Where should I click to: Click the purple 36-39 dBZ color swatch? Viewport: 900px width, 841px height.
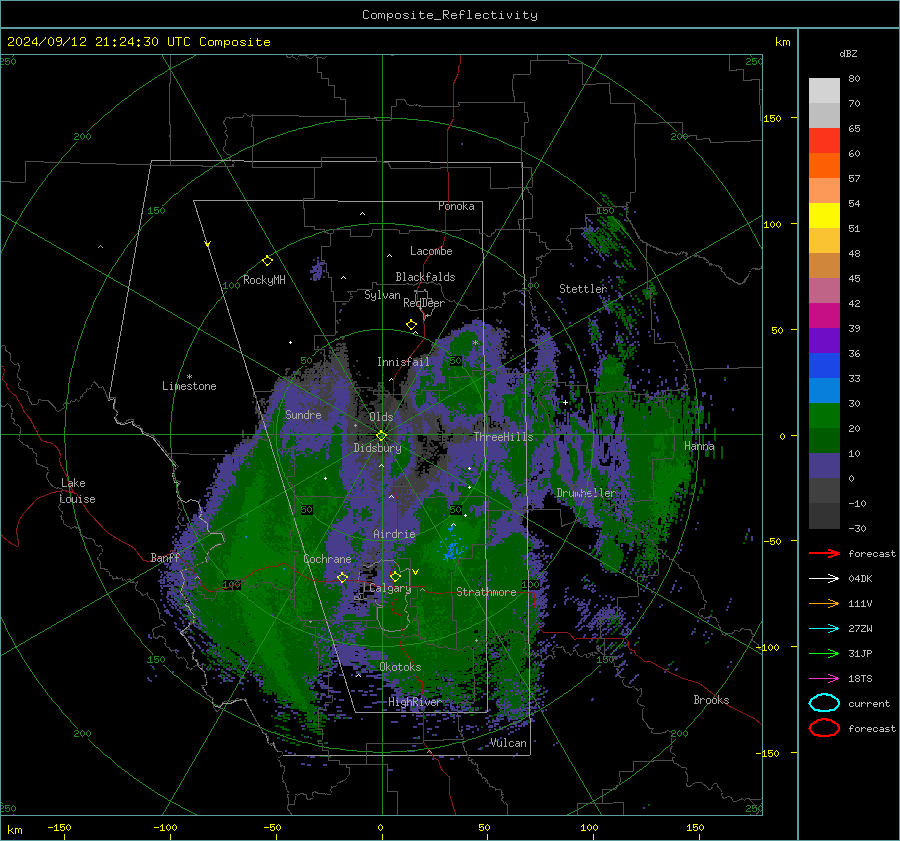824,341
